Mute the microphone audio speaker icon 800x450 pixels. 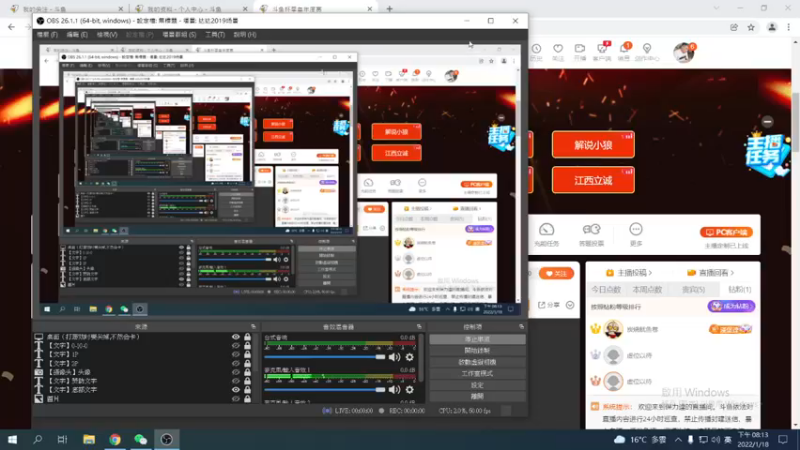[394, 390]
